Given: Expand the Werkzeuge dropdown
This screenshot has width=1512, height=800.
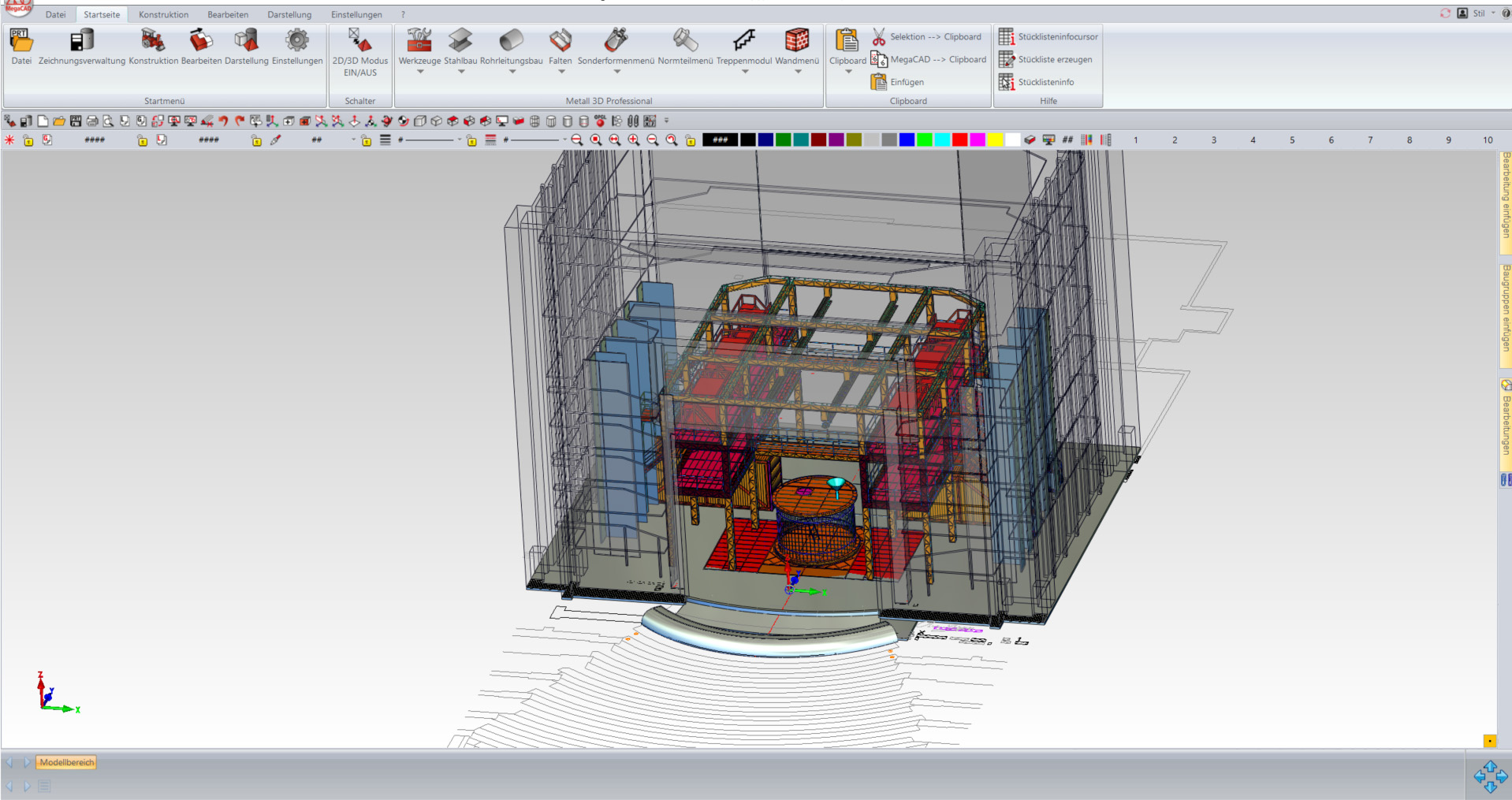Looking at the screenshot, I should 419,72.
